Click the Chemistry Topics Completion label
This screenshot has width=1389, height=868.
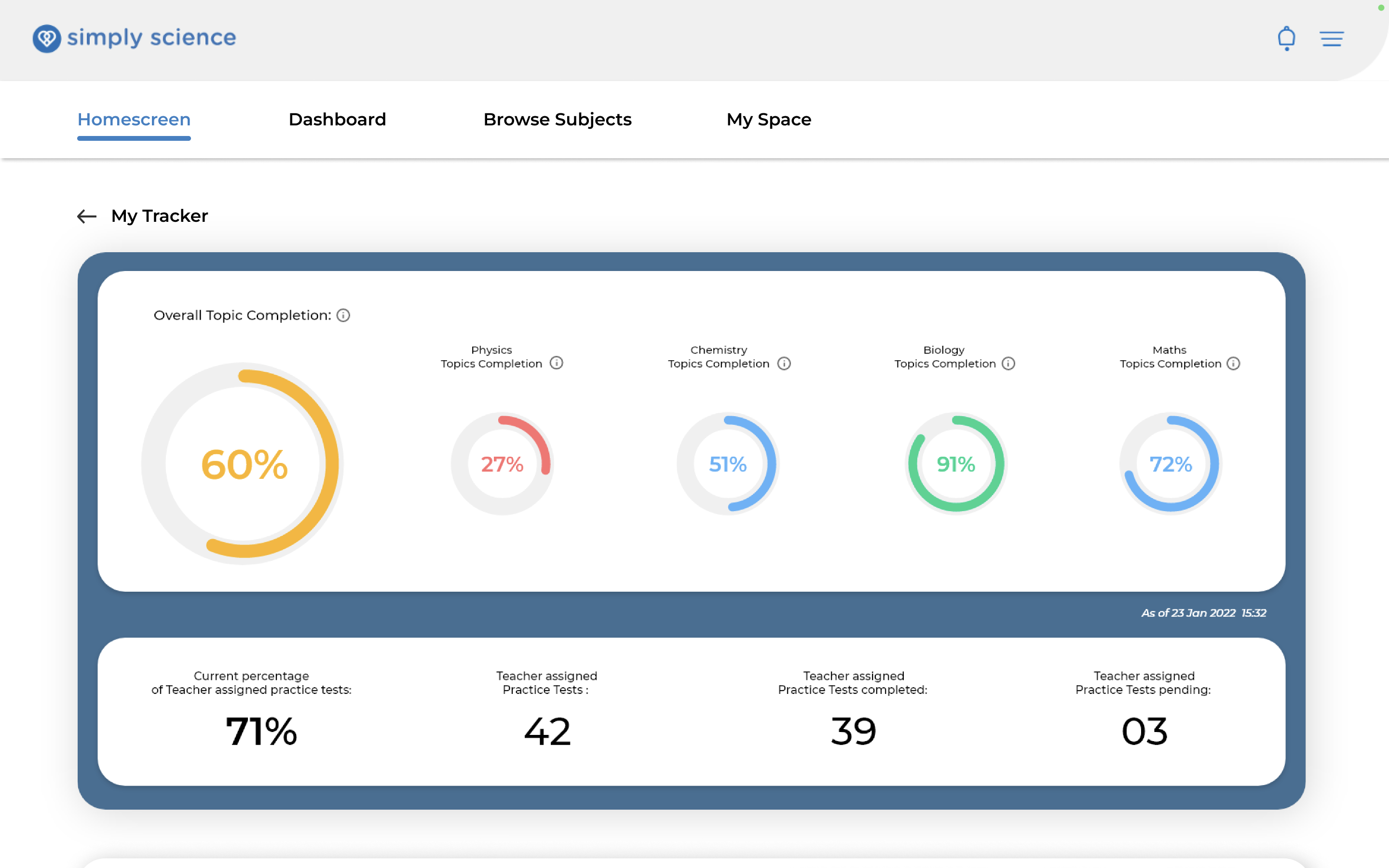pyautogui.click(x=719, y=356)
